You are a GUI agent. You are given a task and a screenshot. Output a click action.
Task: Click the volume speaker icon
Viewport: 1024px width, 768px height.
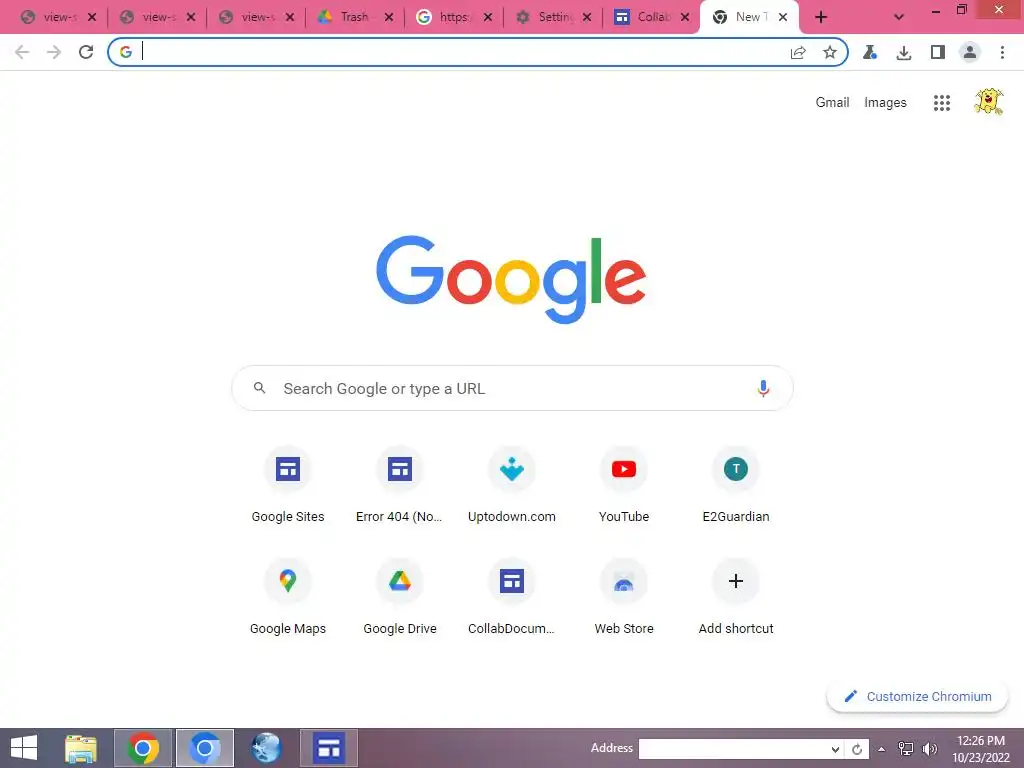[x=929, y=749]
